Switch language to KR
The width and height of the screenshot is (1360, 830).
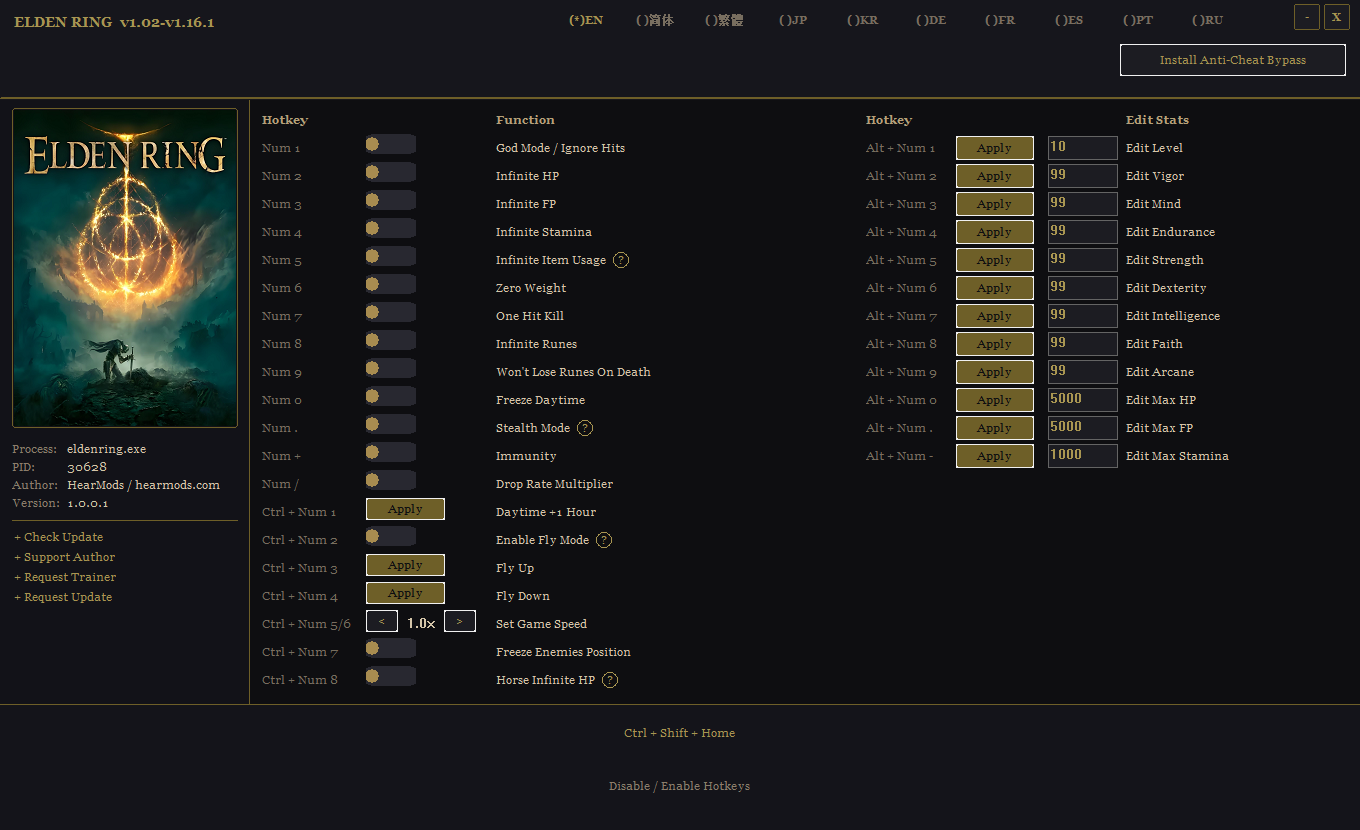click(862, 20)
